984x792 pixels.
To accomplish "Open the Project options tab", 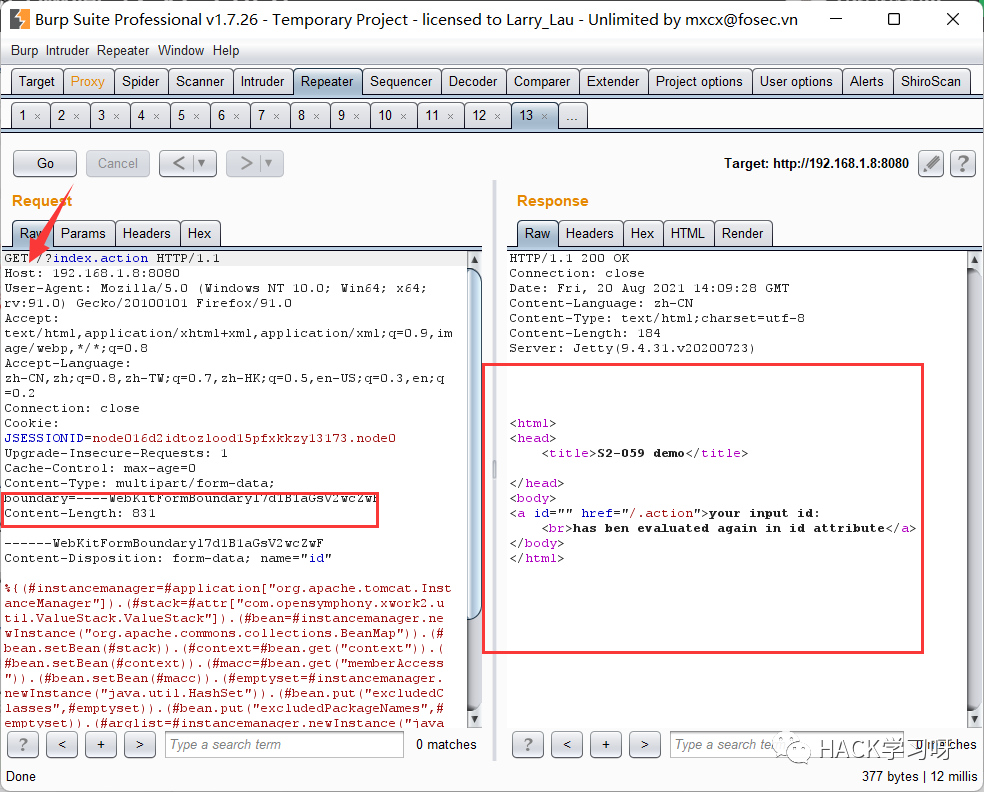I will (x=699, y=82).
